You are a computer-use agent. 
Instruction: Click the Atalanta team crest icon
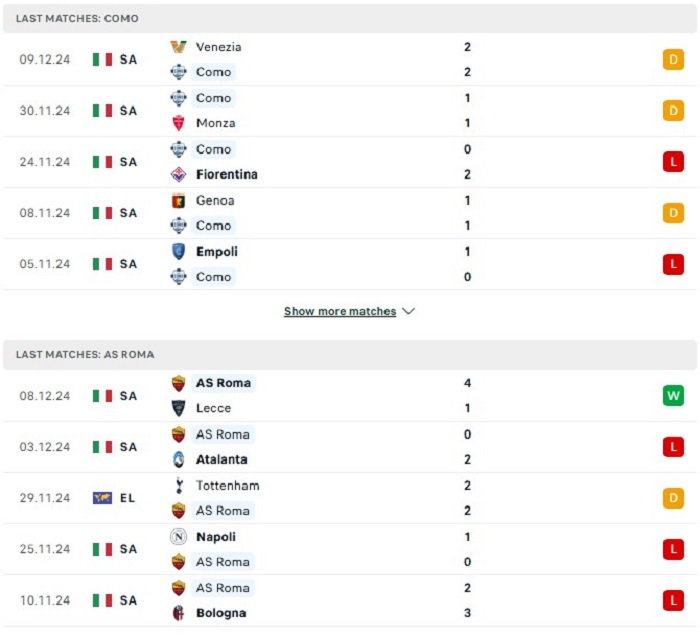(x=178, y=460)
